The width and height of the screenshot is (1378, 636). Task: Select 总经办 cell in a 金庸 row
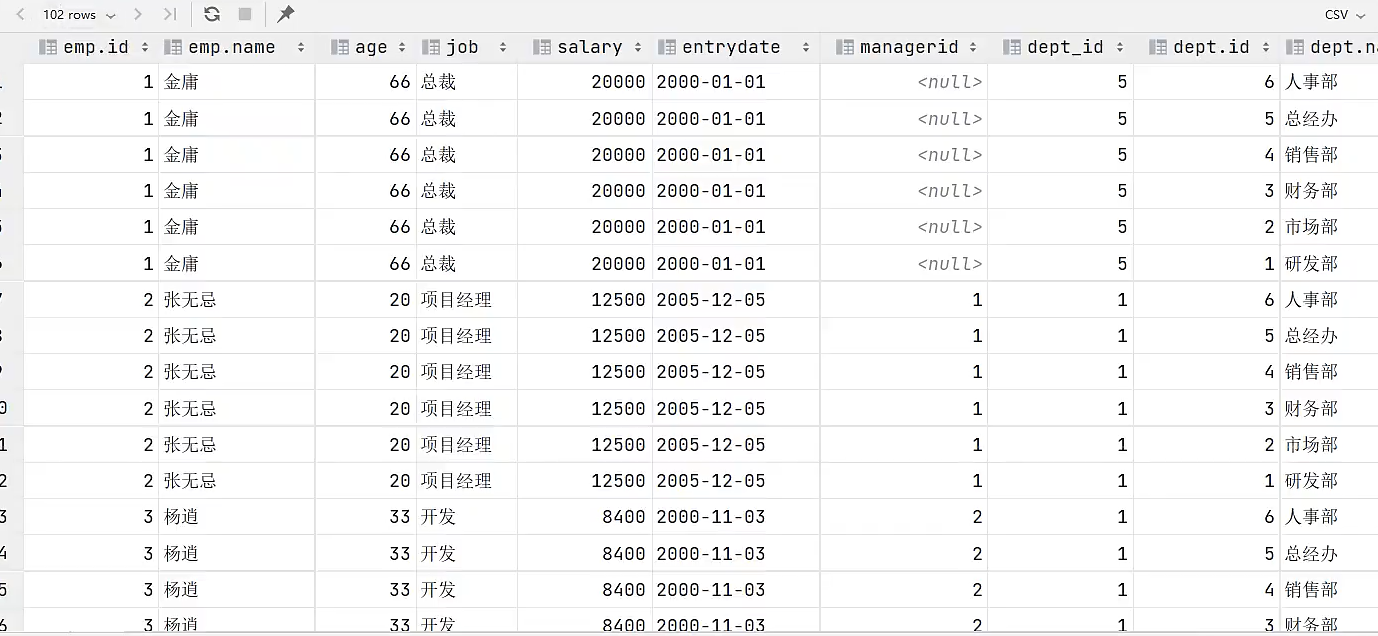(x=1328, y=119)
